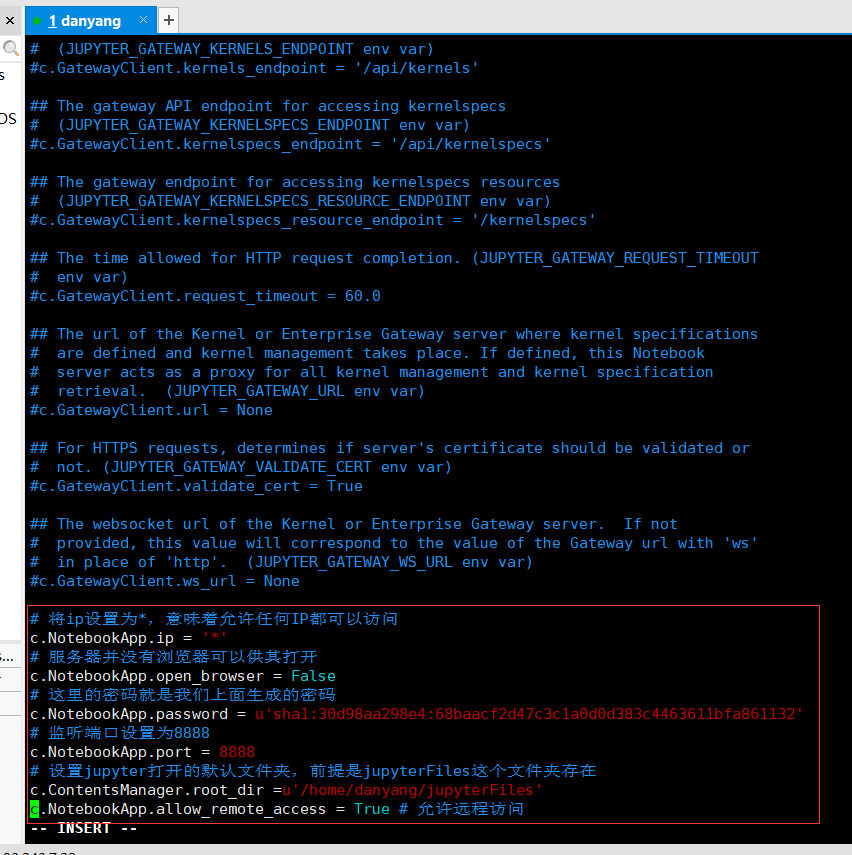The image size is (852, 855).
Task: Click 'True' in allow_remote_access line
Action: click(371, 809)
